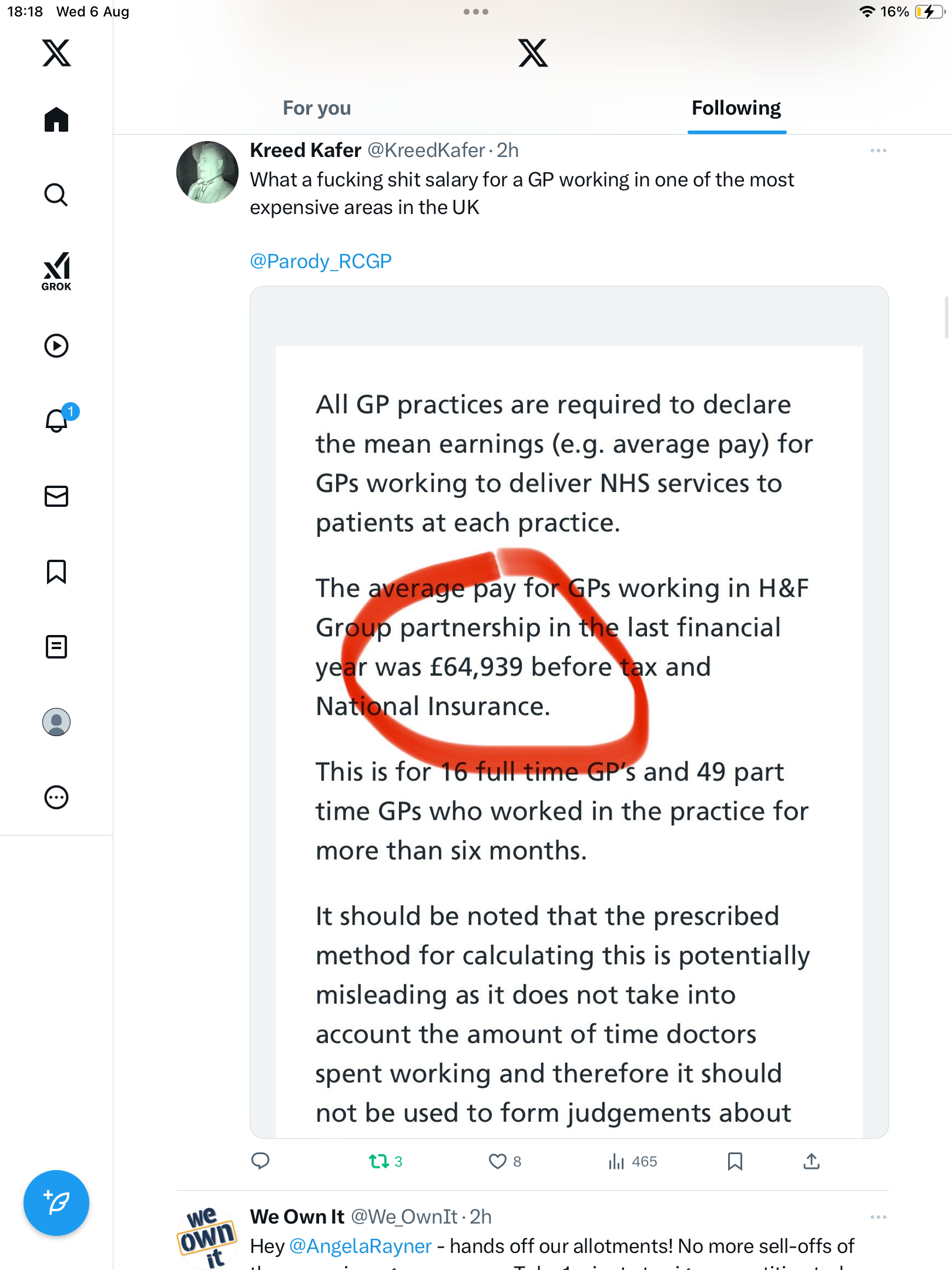The width and height of the screenshot is (952, 1270).
Task: Open the Profile avatar icon in sidebar
Action: [56, 722]
